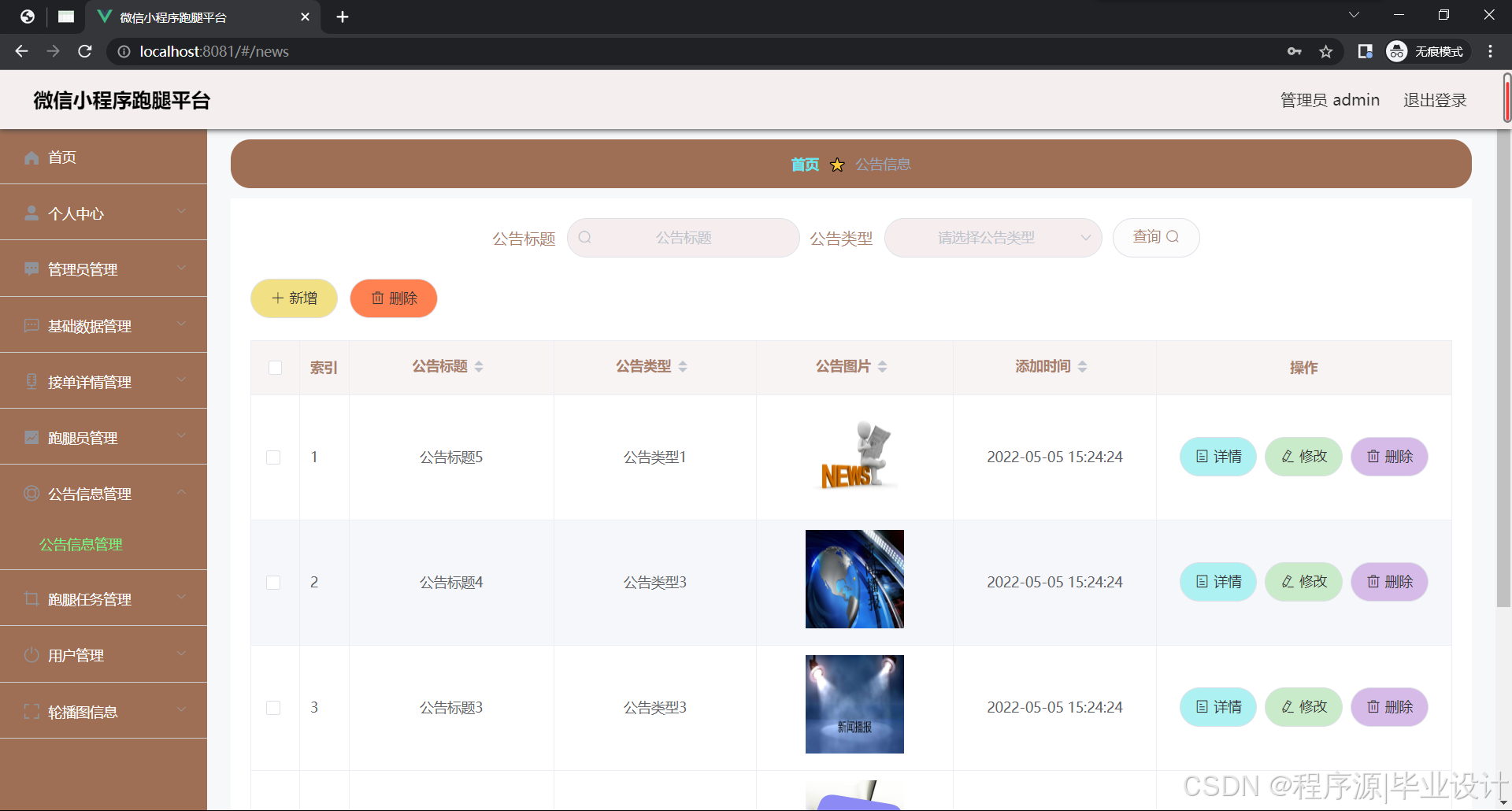This screenshot has height=811, width=1512.
Task: Check the row for 公告标题4
Action: [273, 583]
